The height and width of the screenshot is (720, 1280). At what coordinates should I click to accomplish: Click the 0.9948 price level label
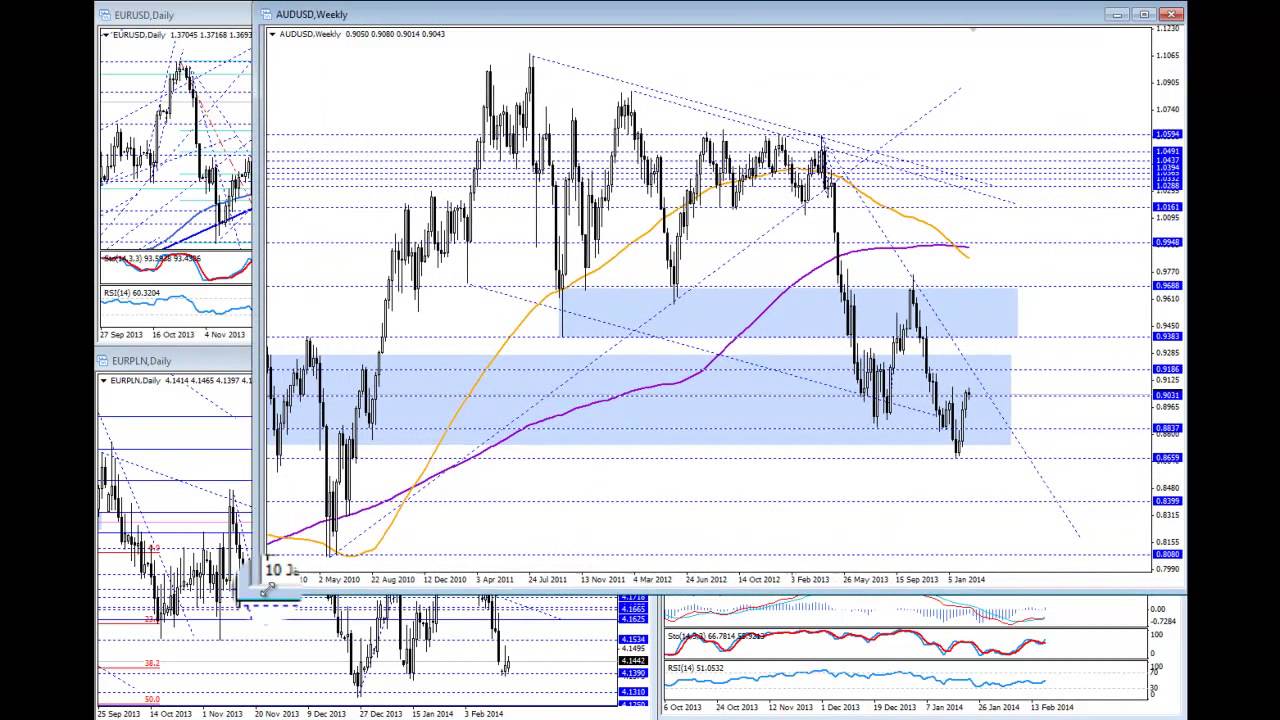point(1167,242)
